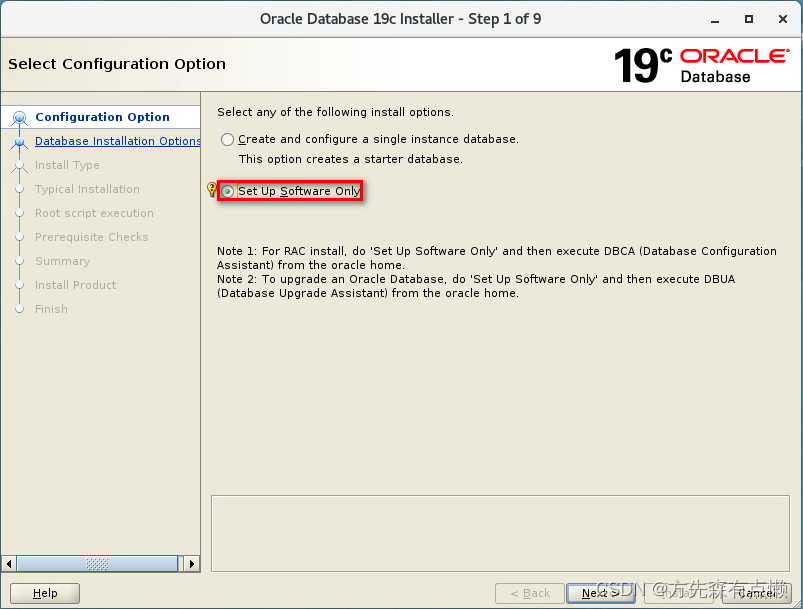Image resolution: width=803 pixels, height=609 pixels.
Task: Maximize the Oracle installer window
Action: tap(749, 19)
